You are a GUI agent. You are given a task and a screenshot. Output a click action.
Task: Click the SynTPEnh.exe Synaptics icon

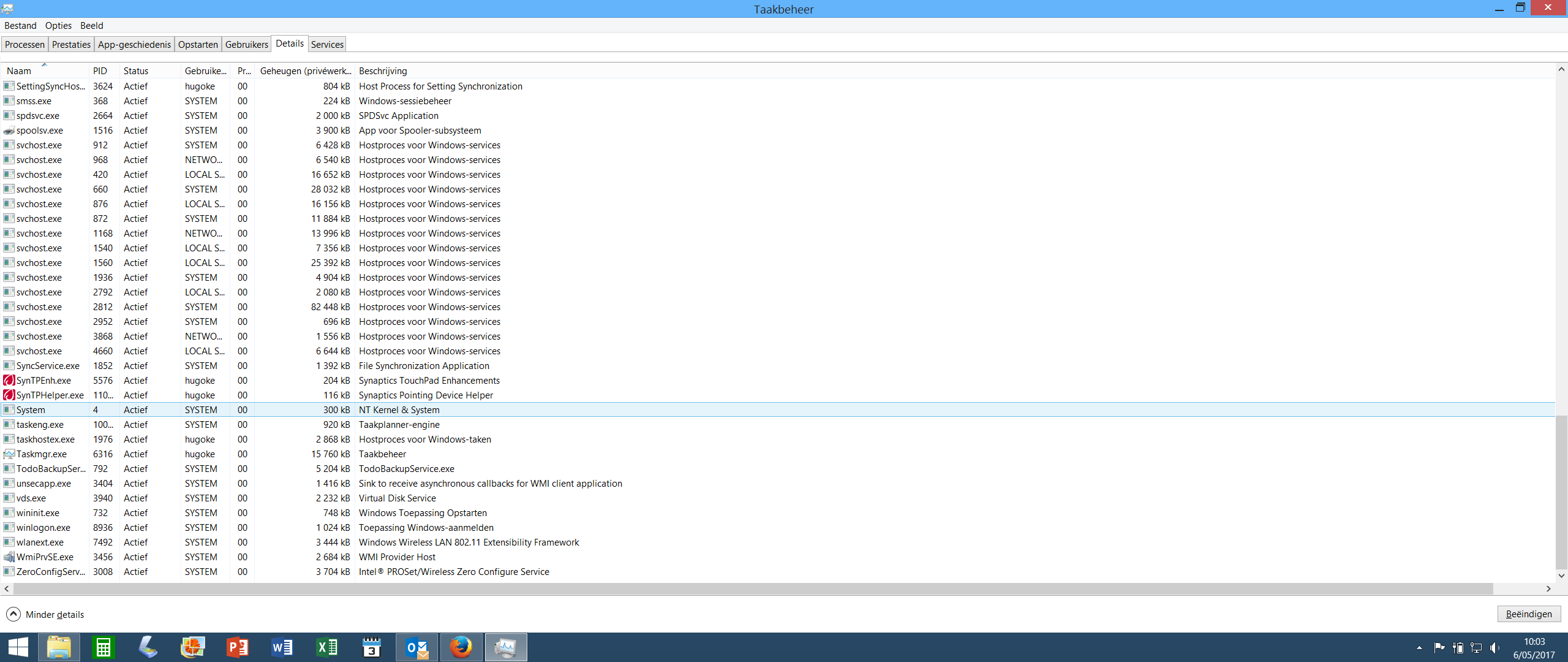click(x=9, y=381)
